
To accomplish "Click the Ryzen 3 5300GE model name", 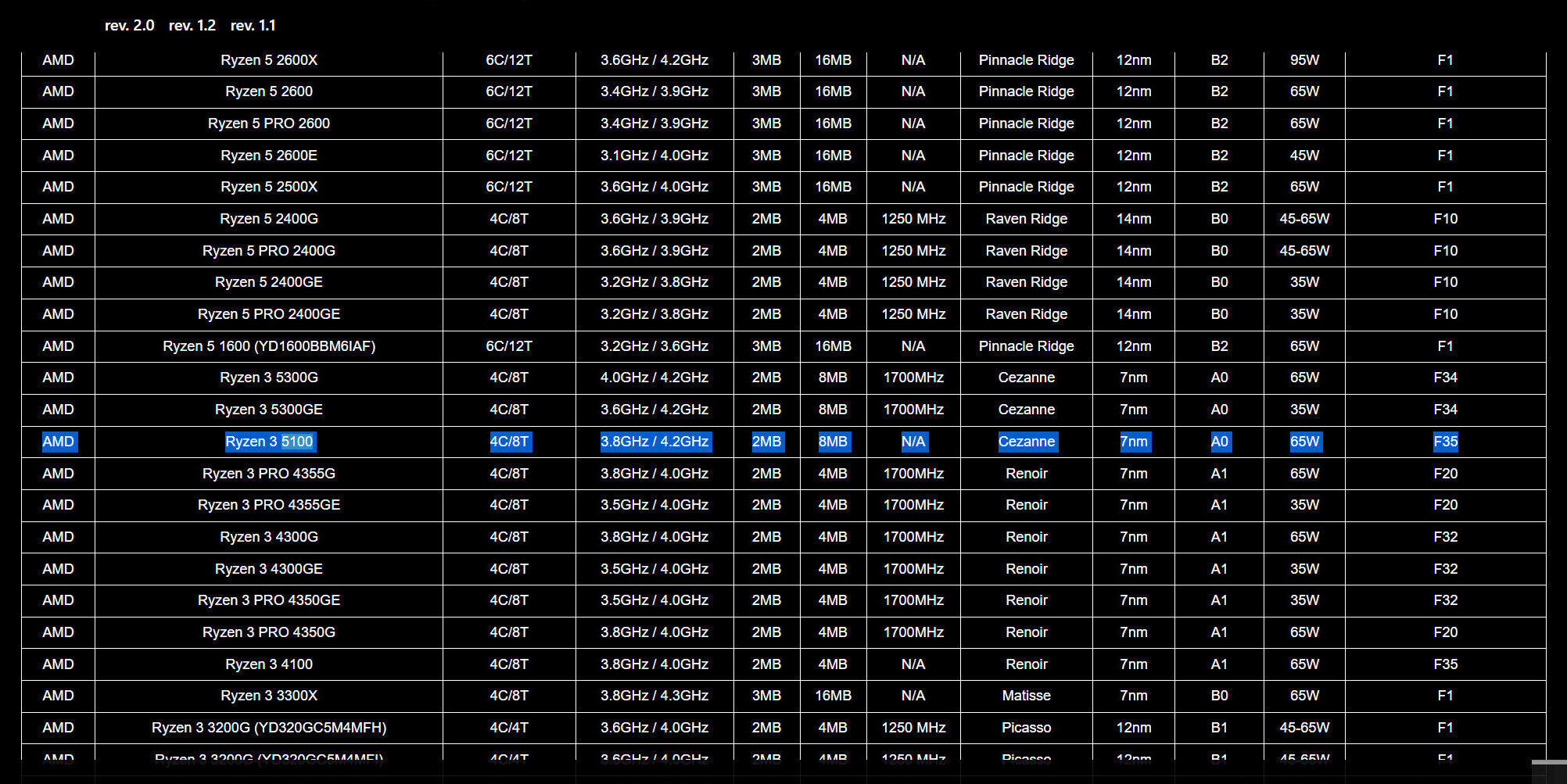I will pyautogui.click(x=269, y=410).
